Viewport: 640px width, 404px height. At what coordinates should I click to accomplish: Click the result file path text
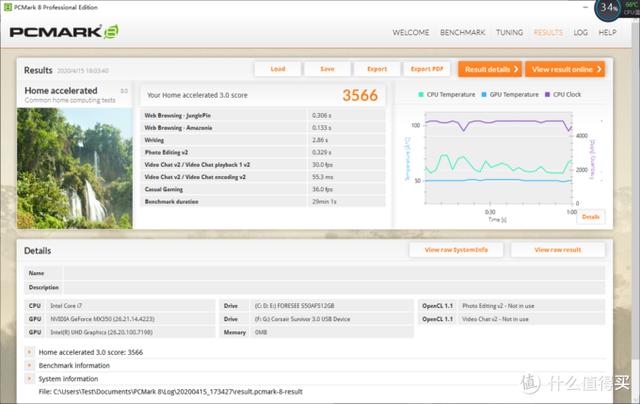[171, 391]
